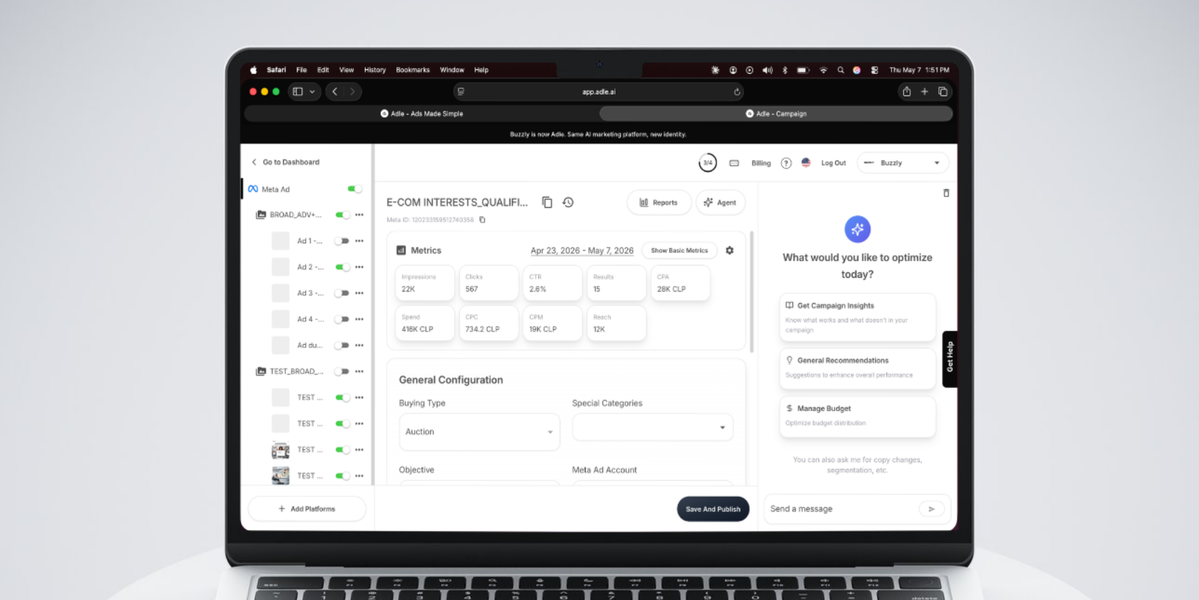
Task: Click the send message arrow icon
Action: point(931,508)
